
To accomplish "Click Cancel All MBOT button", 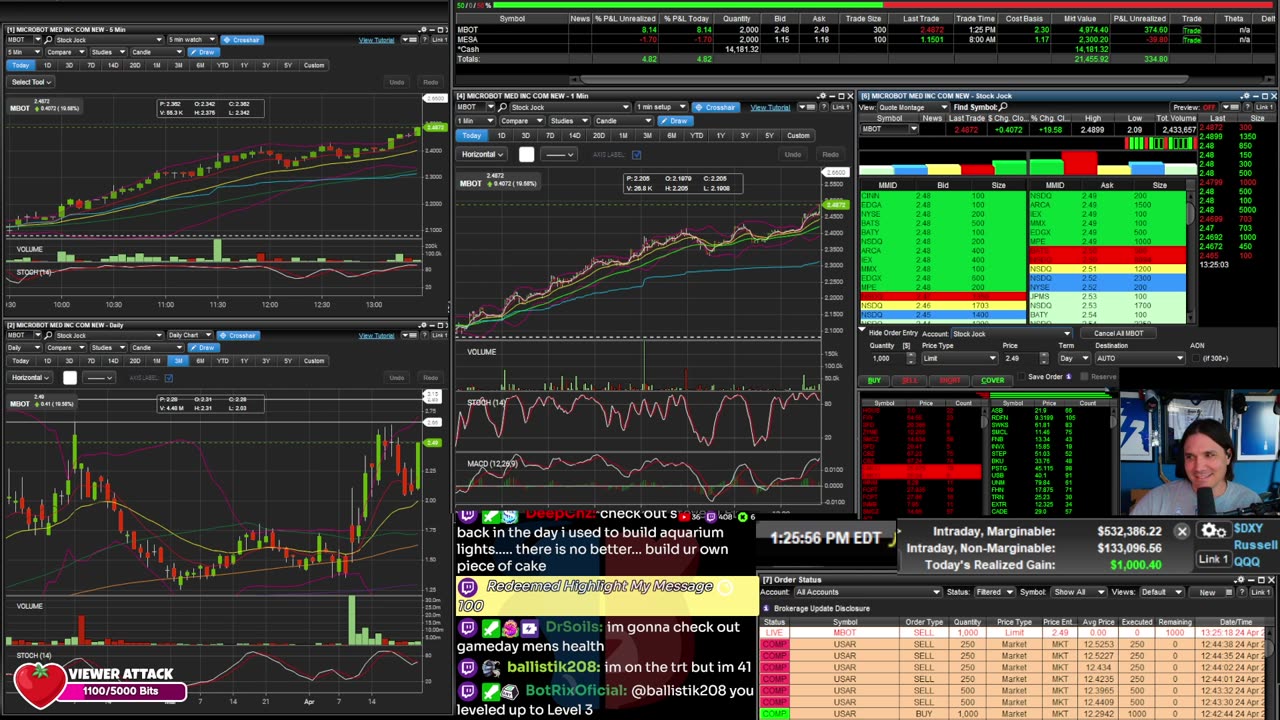I will pyautogui.click(x=1118, y=334).
